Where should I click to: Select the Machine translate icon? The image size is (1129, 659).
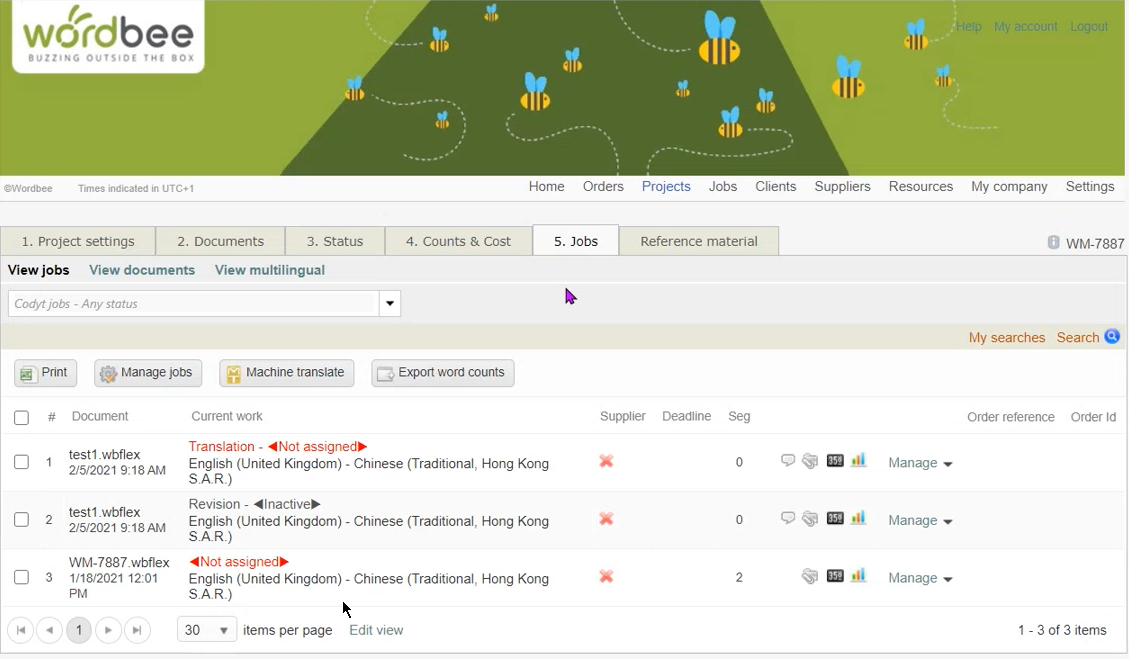(232, 372)
